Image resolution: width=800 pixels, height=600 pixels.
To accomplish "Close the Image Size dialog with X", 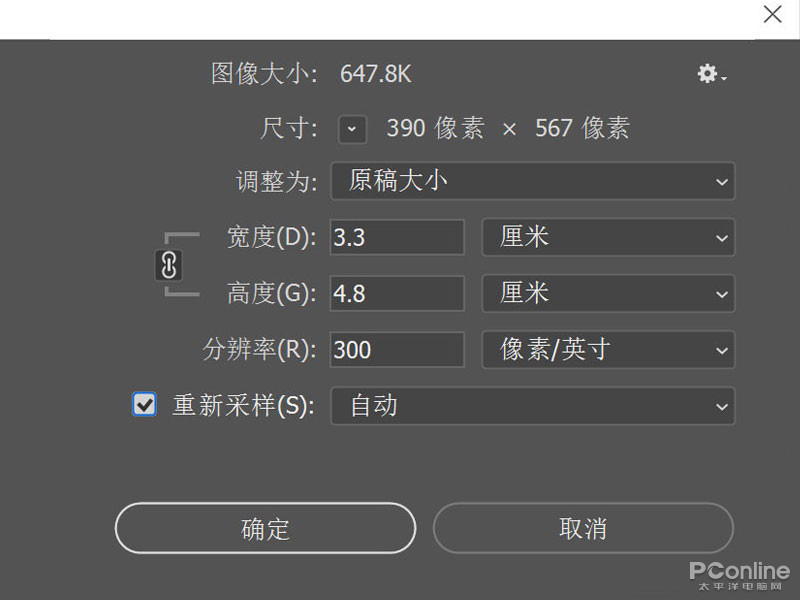I will click(x=772, y=14).
